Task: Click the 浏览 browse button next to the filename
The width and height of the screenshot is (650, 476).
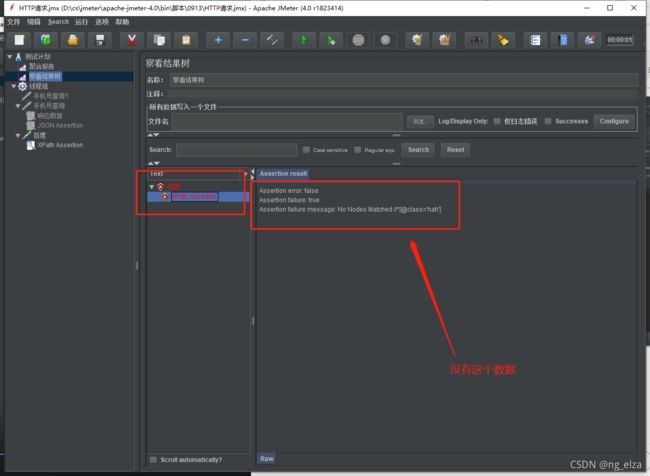Action: click(x=420, y=121)
